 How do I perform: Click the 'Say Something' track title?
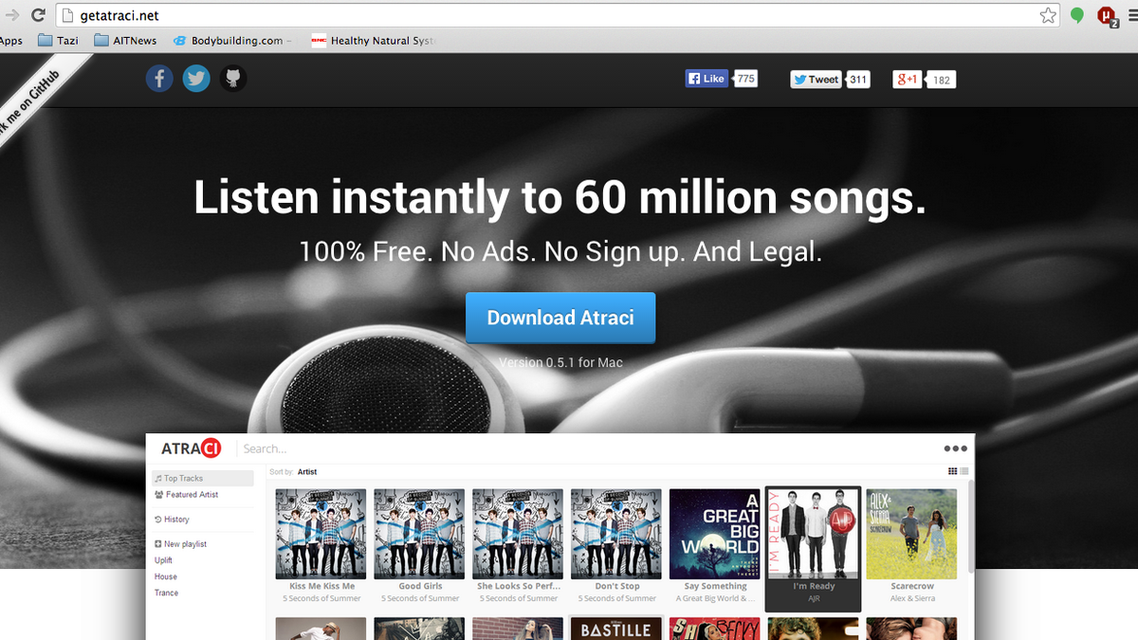click(715, 586)
